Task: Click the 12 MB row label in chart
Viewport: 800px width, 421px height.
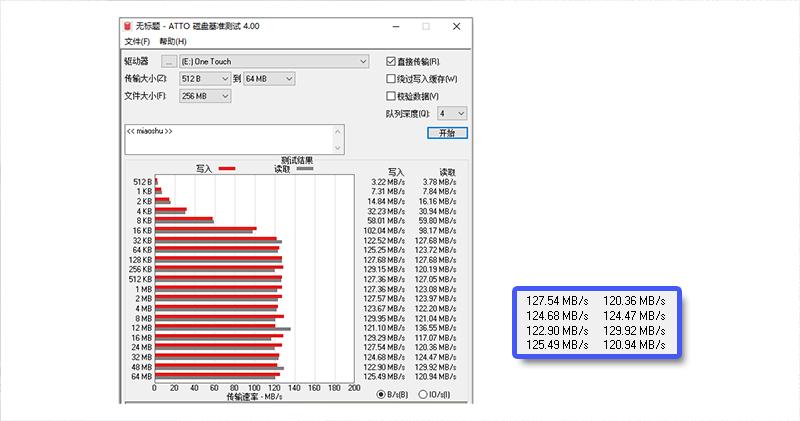Action: 142,328
